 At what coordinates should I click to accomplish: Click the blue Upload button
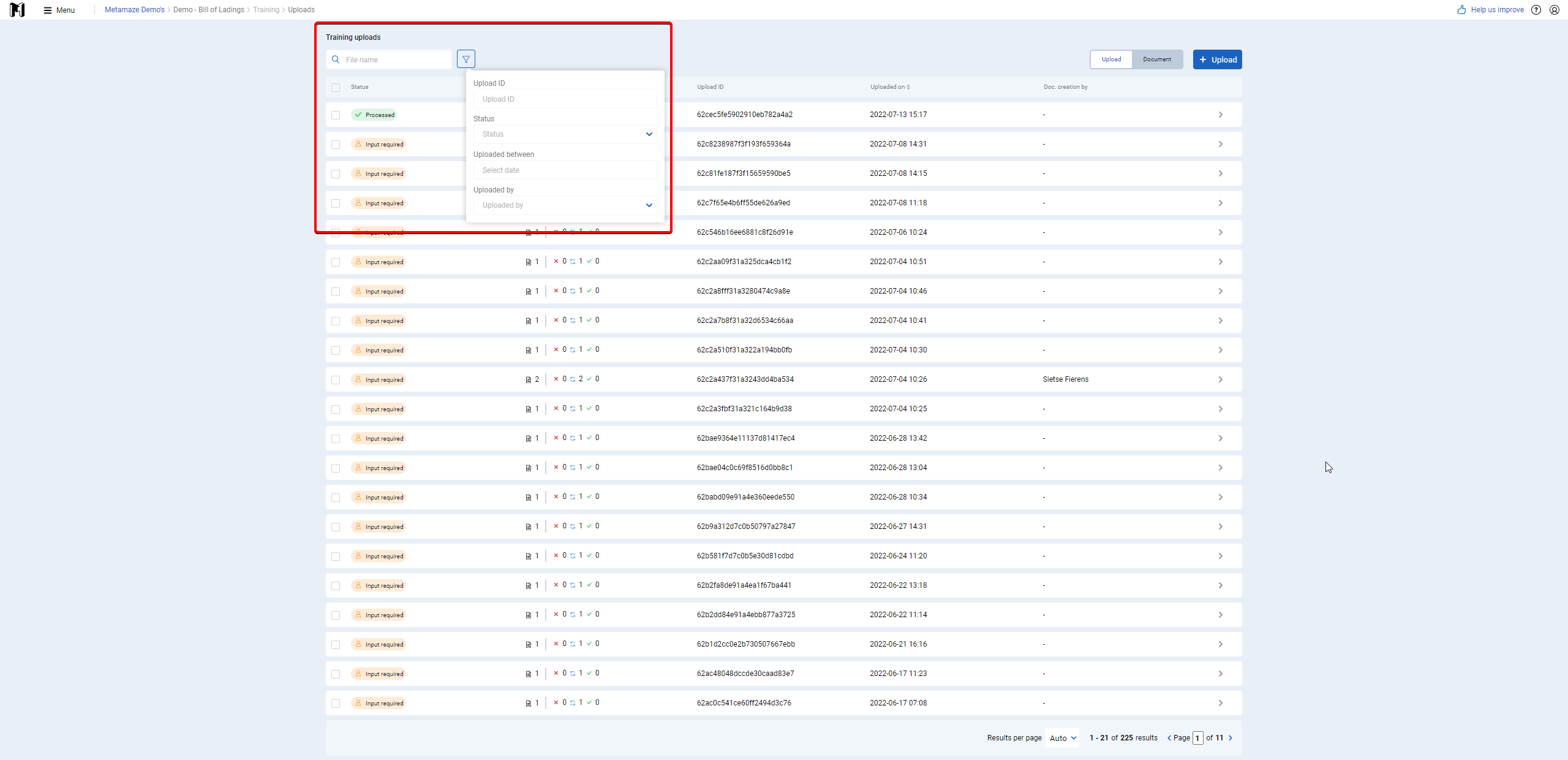tap(1217, 59)
